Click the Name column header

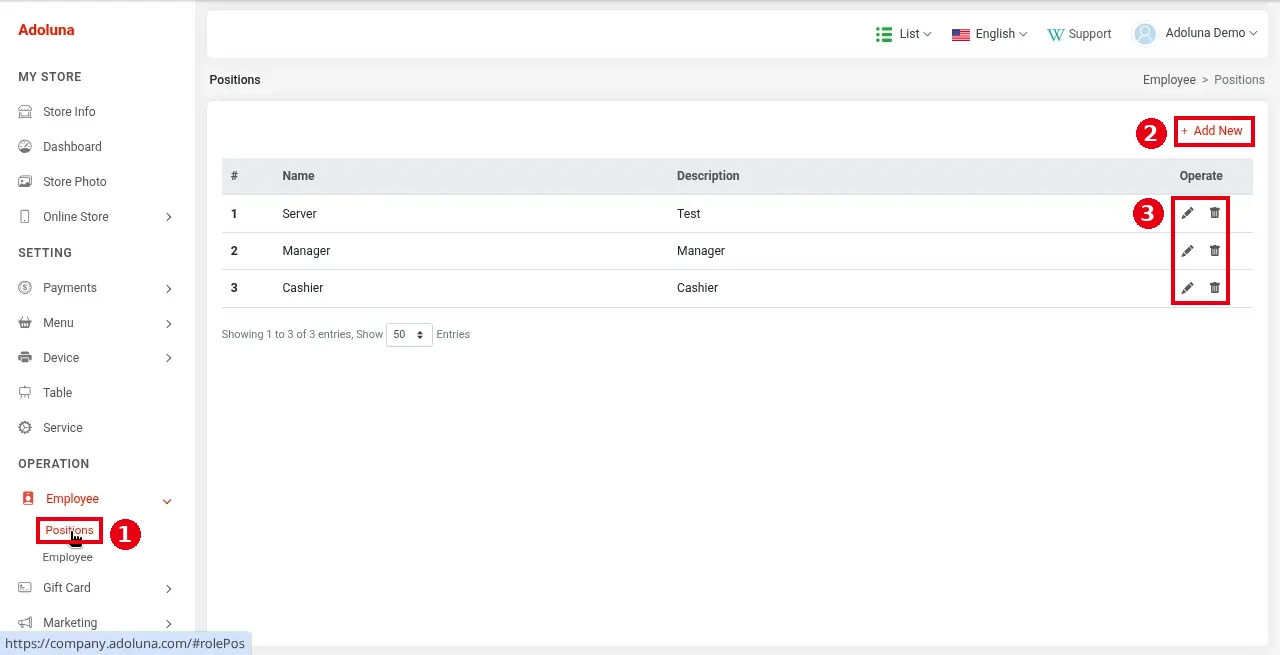(x=298, y=176)
